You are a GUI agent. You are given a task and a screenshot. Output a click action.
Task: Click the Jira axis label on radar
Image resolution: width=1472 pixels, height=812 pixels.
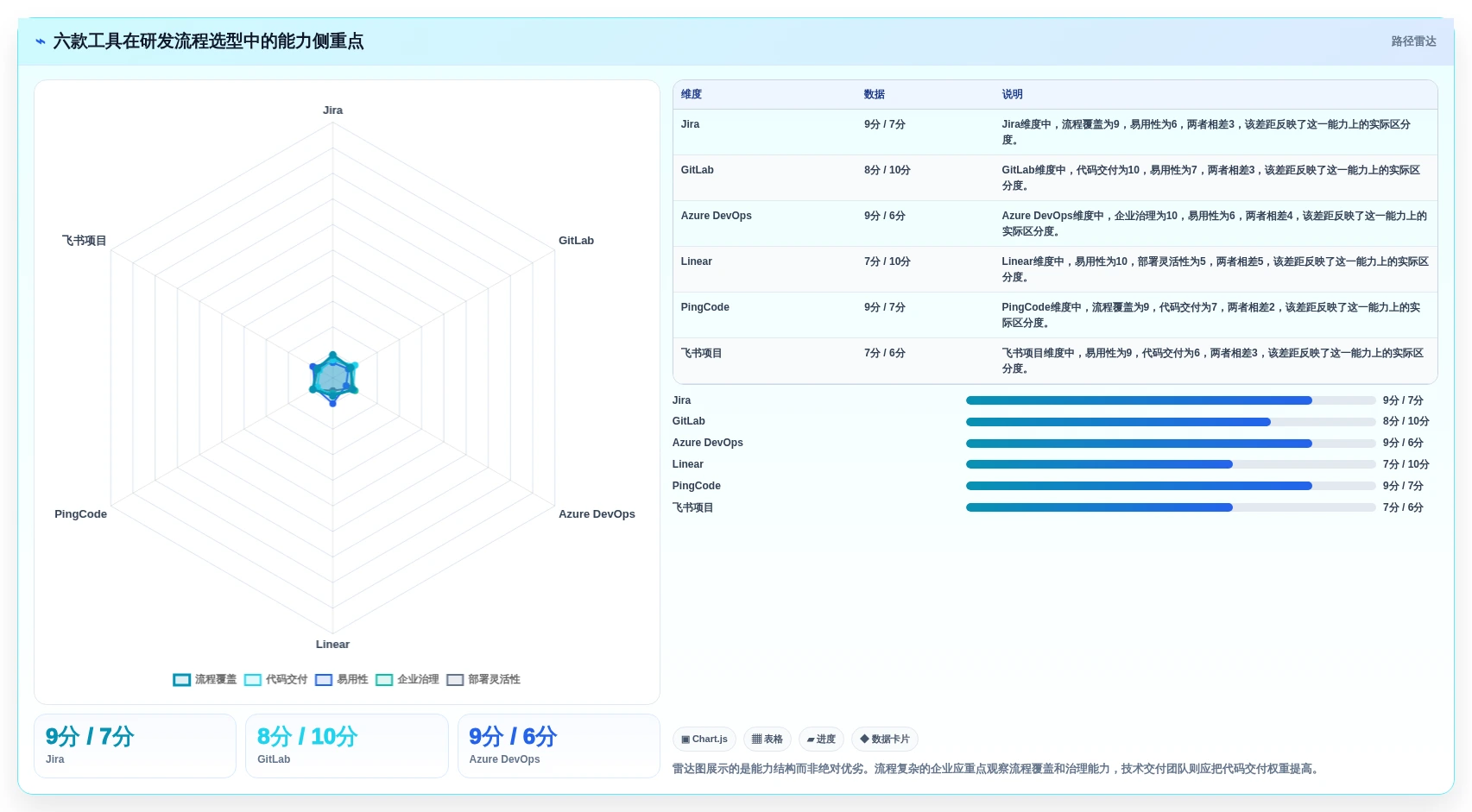(332, 110)
